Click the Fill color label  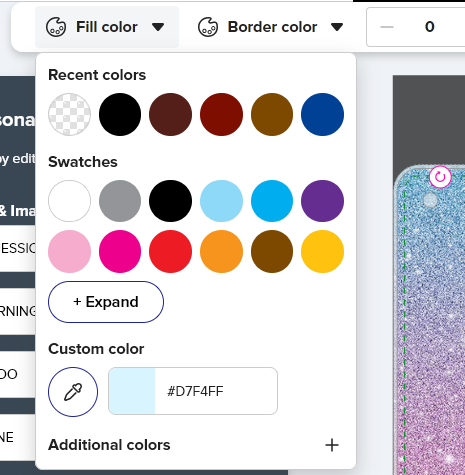click(x=107, y=27)
